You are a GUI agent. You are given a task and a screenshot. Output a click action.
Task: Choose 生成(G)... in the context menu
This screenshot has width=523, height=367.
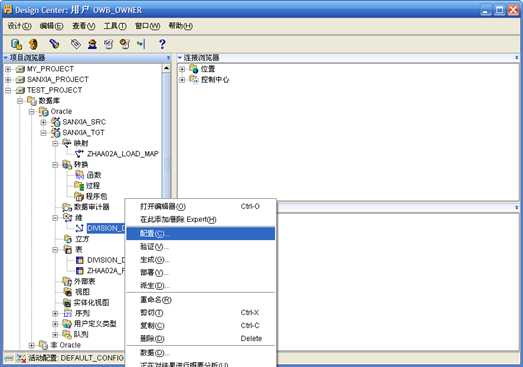[201, 260]
